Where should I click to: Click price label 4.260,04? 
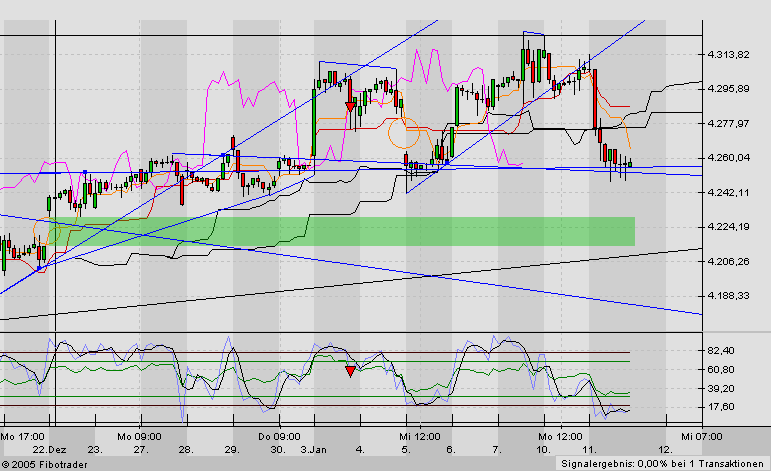tap(728, 158)
